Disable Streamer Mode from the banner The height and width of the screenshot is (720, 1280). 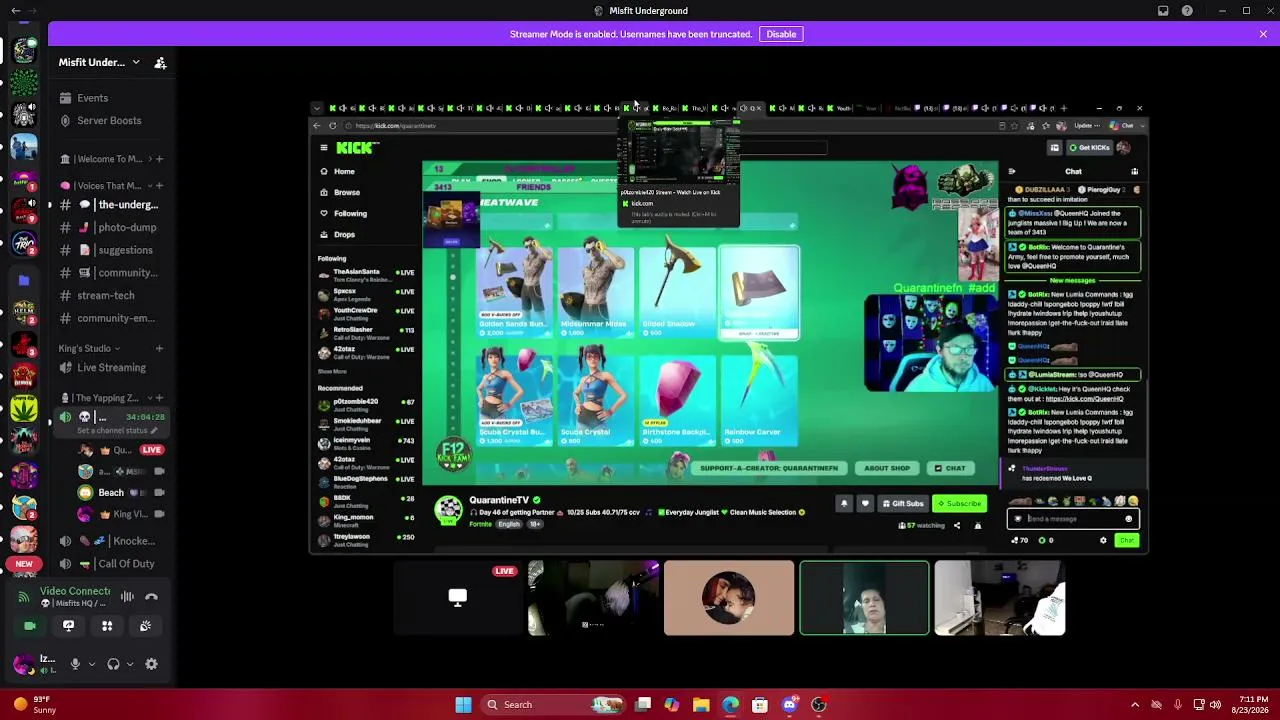(x=781, y=34)
